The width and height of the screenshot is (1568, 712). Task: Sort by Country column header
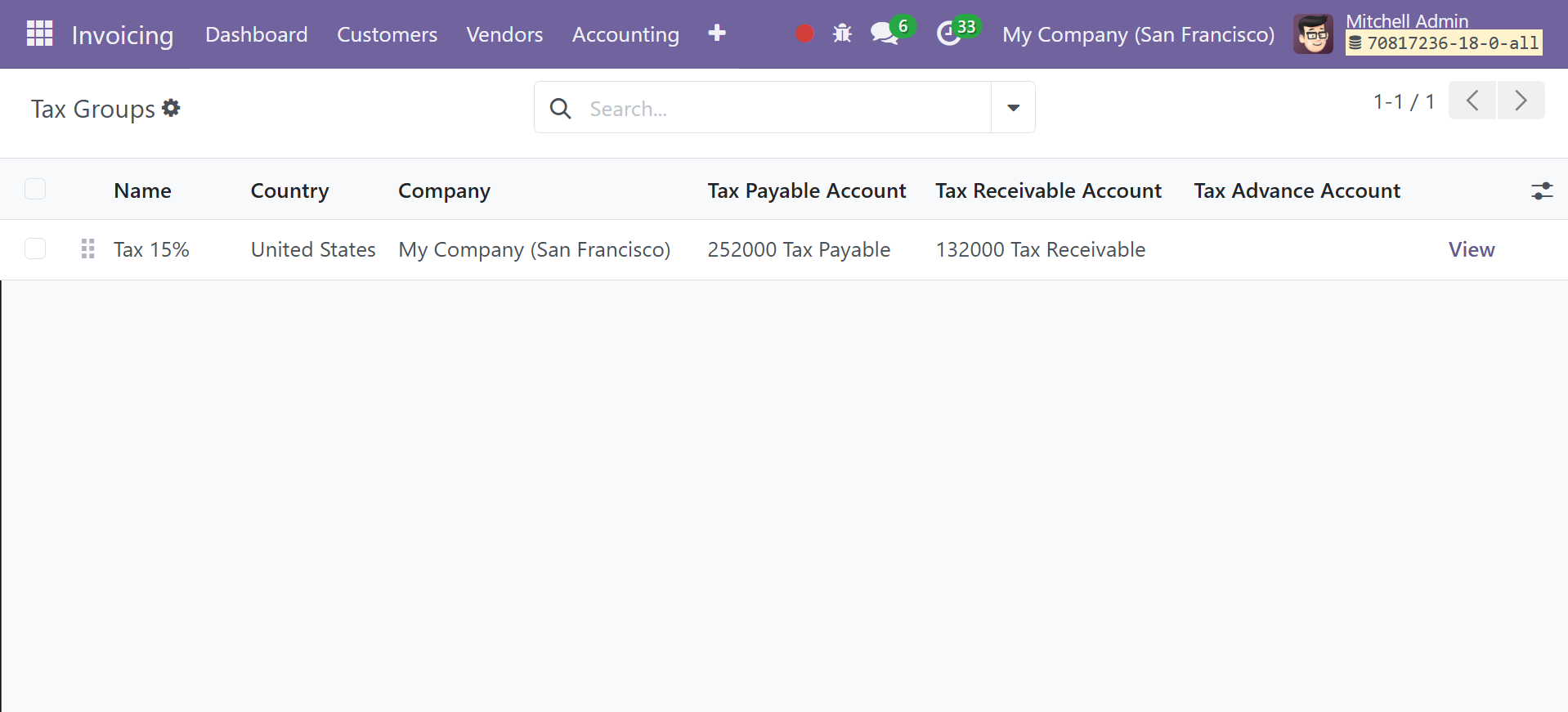289,190
